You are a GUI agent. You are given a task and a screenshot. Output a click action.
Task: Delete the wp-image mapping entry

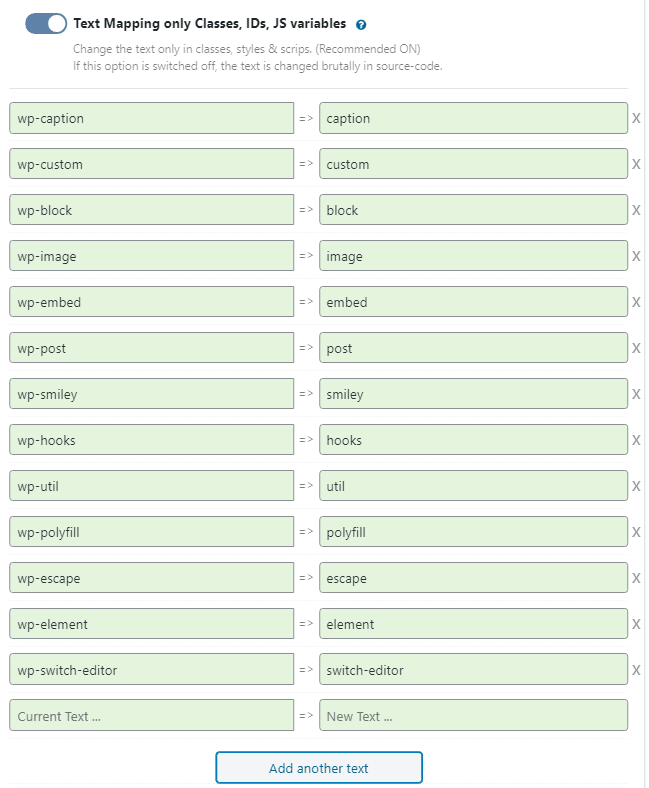pos(636,257)
